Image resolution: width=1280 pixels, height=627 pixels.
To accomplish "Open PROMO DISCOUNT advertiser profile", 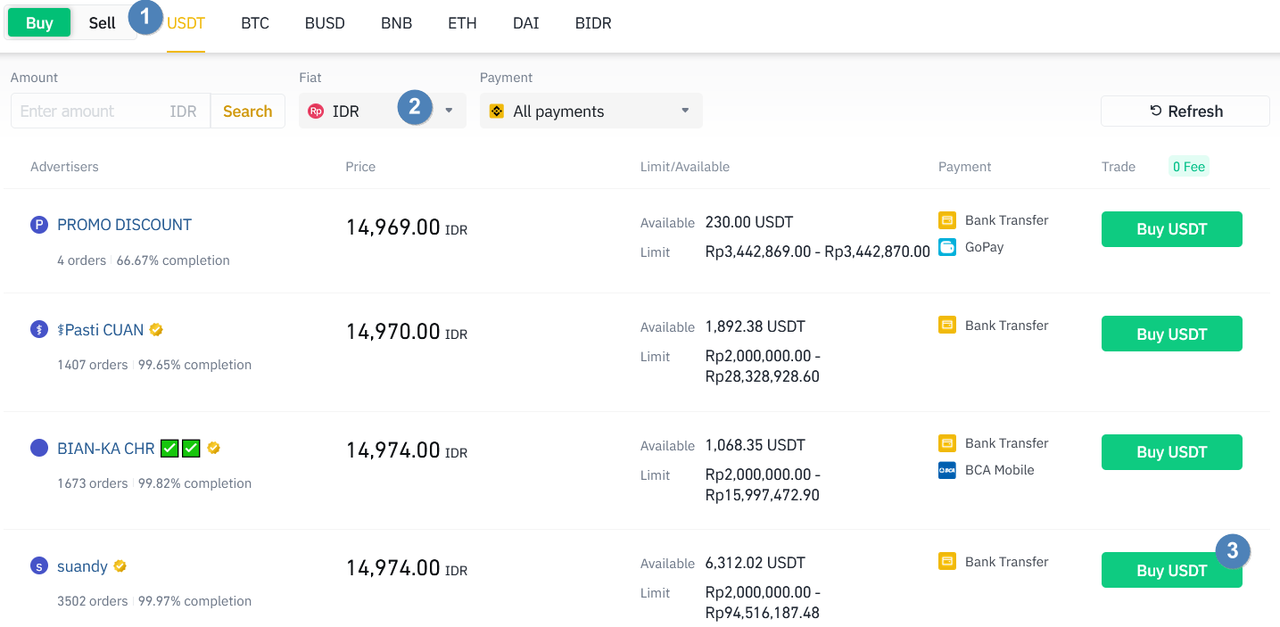I will [124, 225].
